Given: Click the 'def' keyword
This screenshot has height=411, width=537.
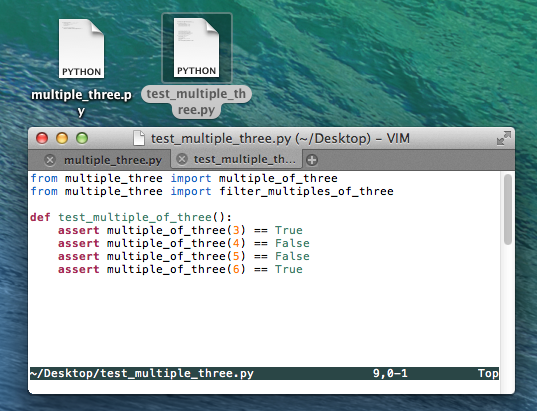Looking at the screenshot, I should coord(40,217).
